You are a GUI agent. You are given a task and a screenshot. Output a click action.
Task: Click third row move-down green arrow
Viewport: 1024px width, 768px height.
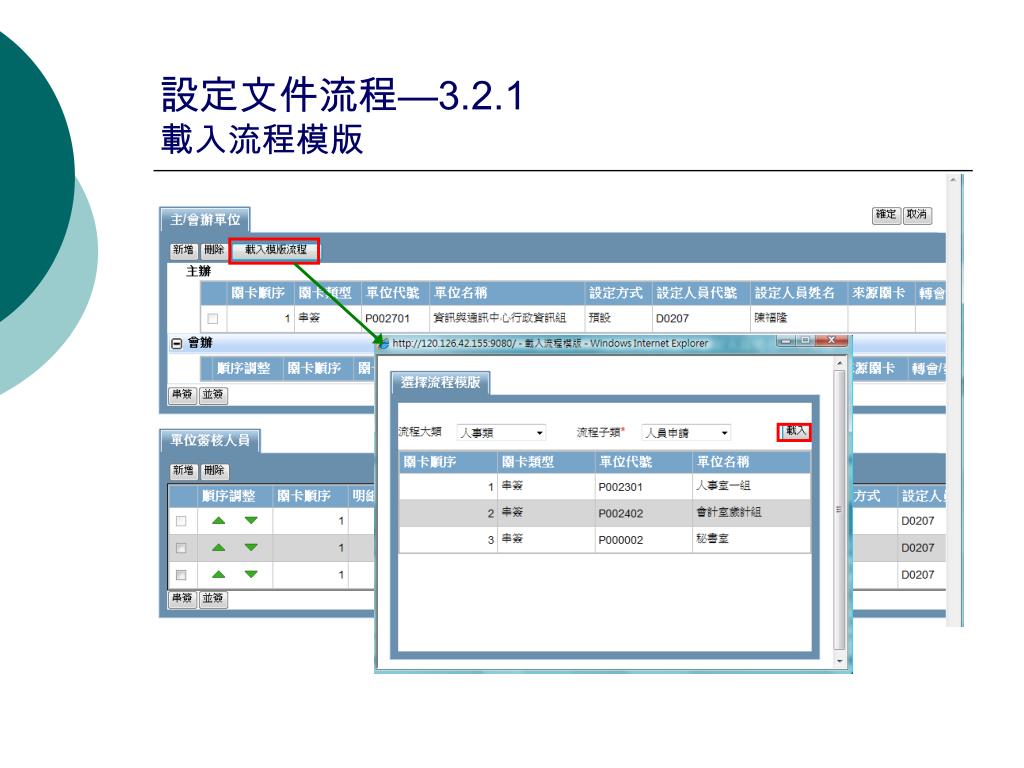251,575
